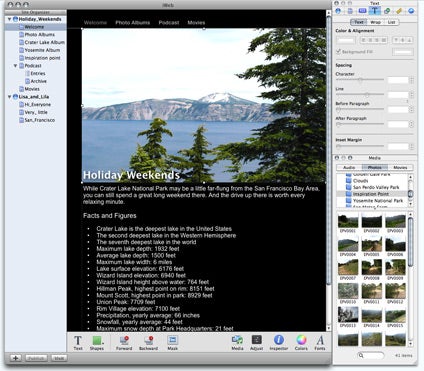Open the text color swatch
This screenshot has height=371, width=424.
(x=346, y=40)
